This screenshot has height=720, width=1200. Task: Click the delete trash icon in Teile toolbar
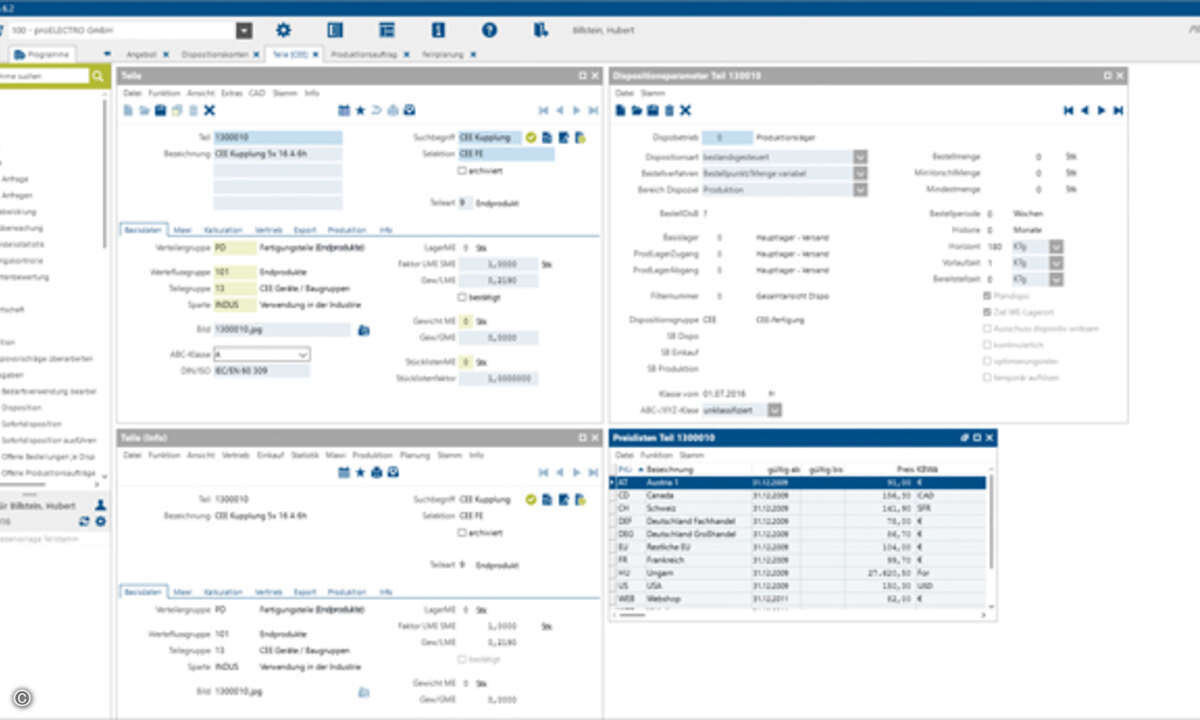(193, 110)
